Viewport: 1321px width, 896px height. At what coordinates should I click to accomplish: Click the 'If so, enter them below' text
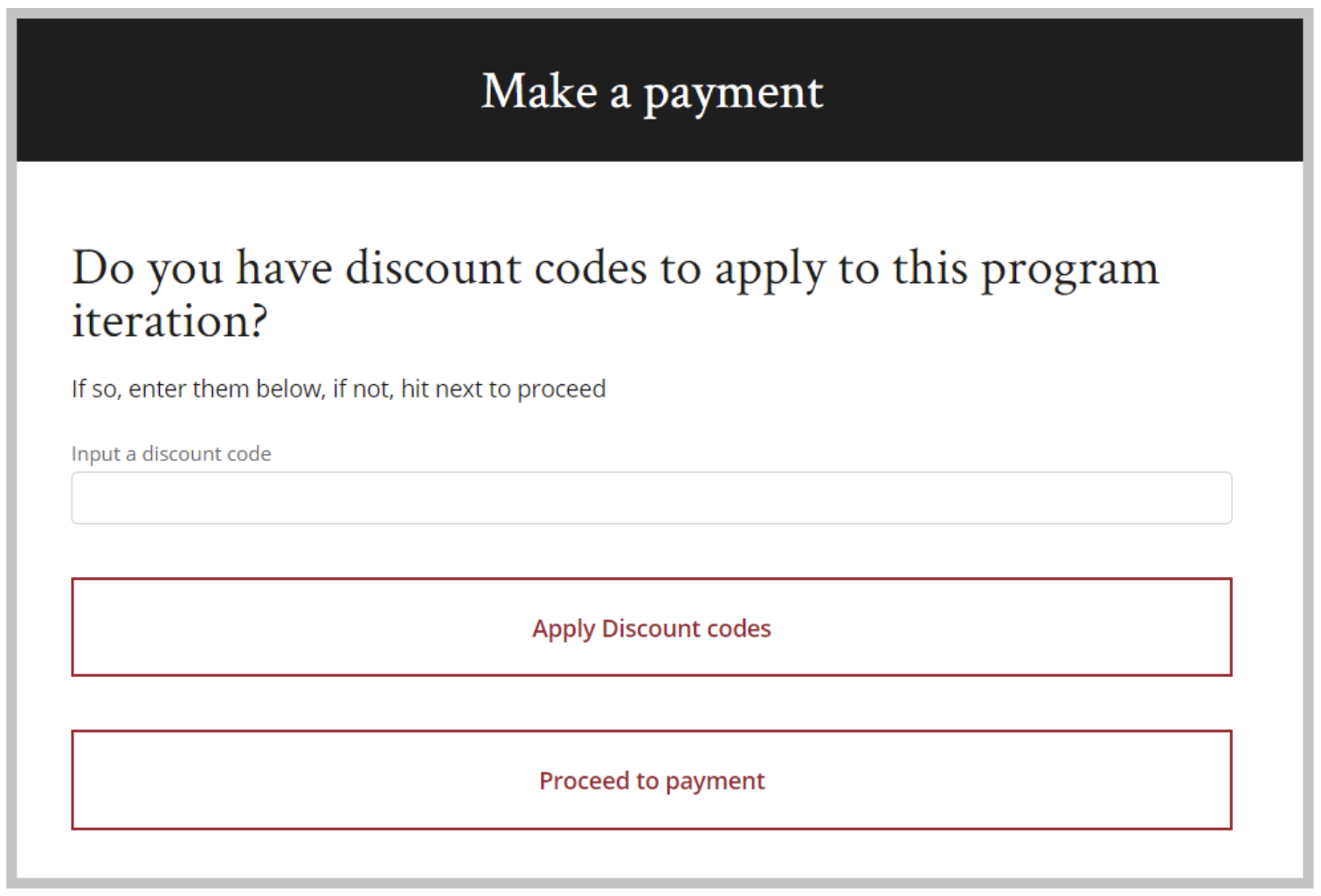(338, 389)
